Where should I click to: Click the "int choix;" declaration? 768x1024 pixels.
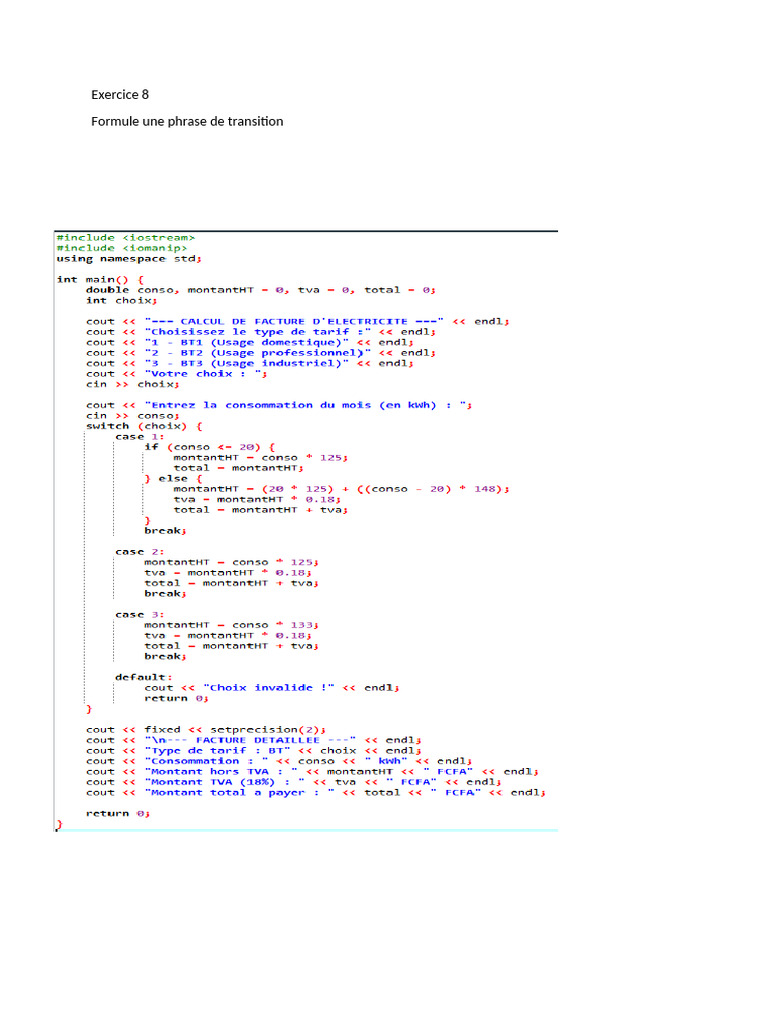point(122,300)
